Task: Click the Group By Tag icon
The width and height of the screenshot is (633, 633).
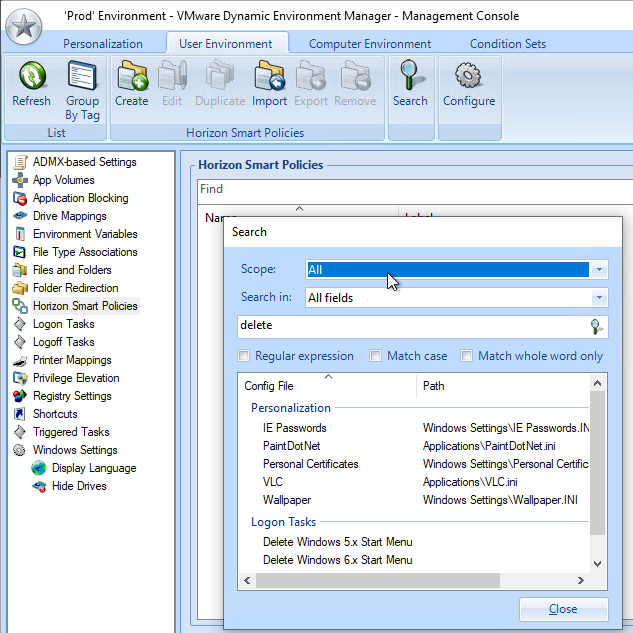Action: coord(82,75)
